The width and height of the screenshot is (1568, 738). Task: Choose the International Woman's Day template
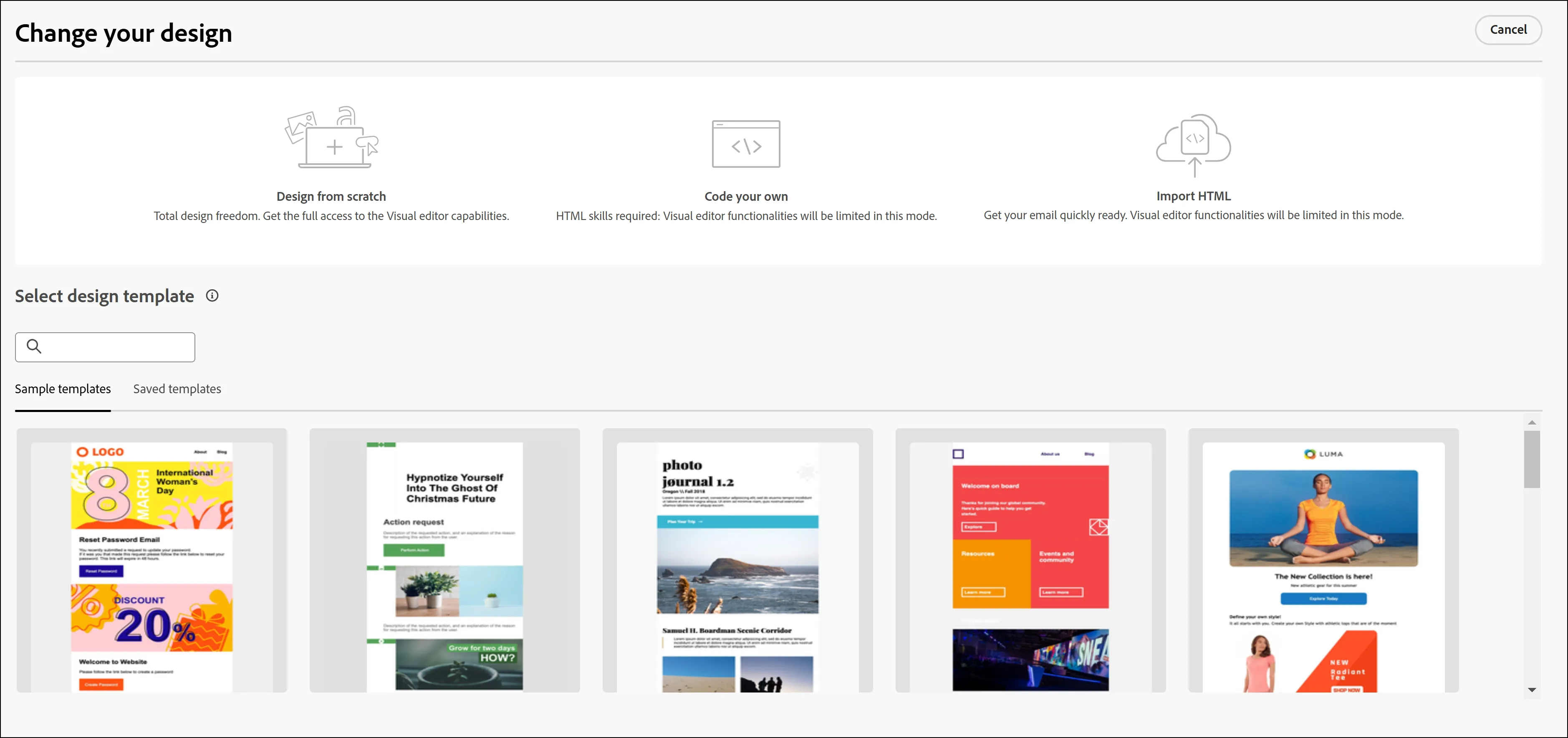click(151, 560)
